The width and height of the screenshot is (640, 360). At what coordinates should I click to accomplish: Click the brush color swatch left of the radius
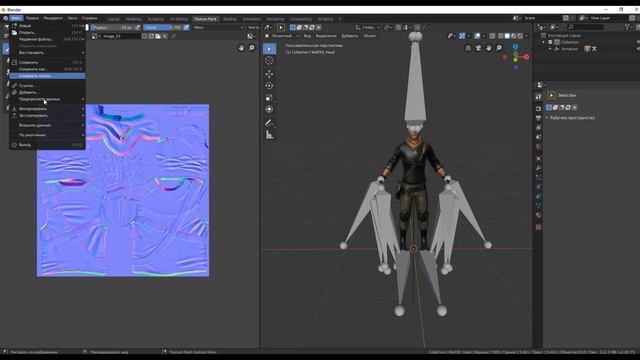click(x=87, y=27)
